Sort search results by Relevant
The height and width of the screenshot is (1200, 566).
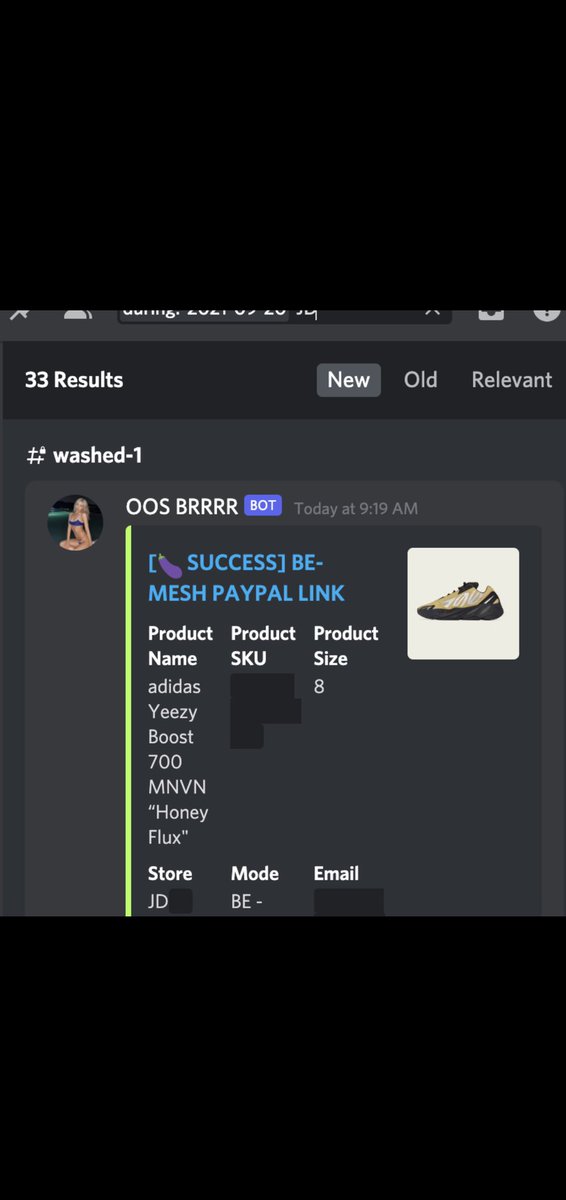[512, 380]
